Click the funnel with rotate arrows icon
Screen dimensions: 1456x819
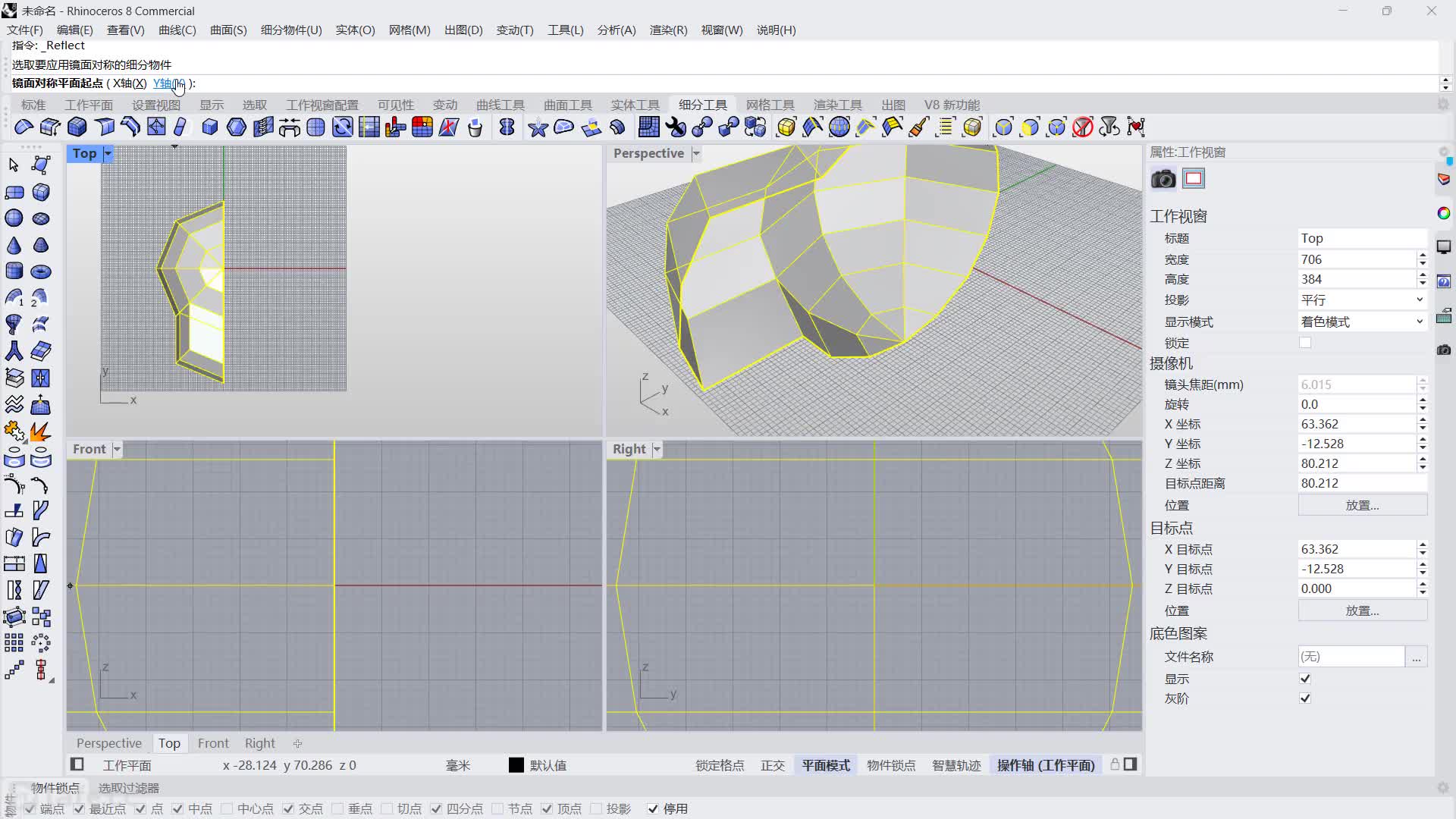tap(1109, 127)
